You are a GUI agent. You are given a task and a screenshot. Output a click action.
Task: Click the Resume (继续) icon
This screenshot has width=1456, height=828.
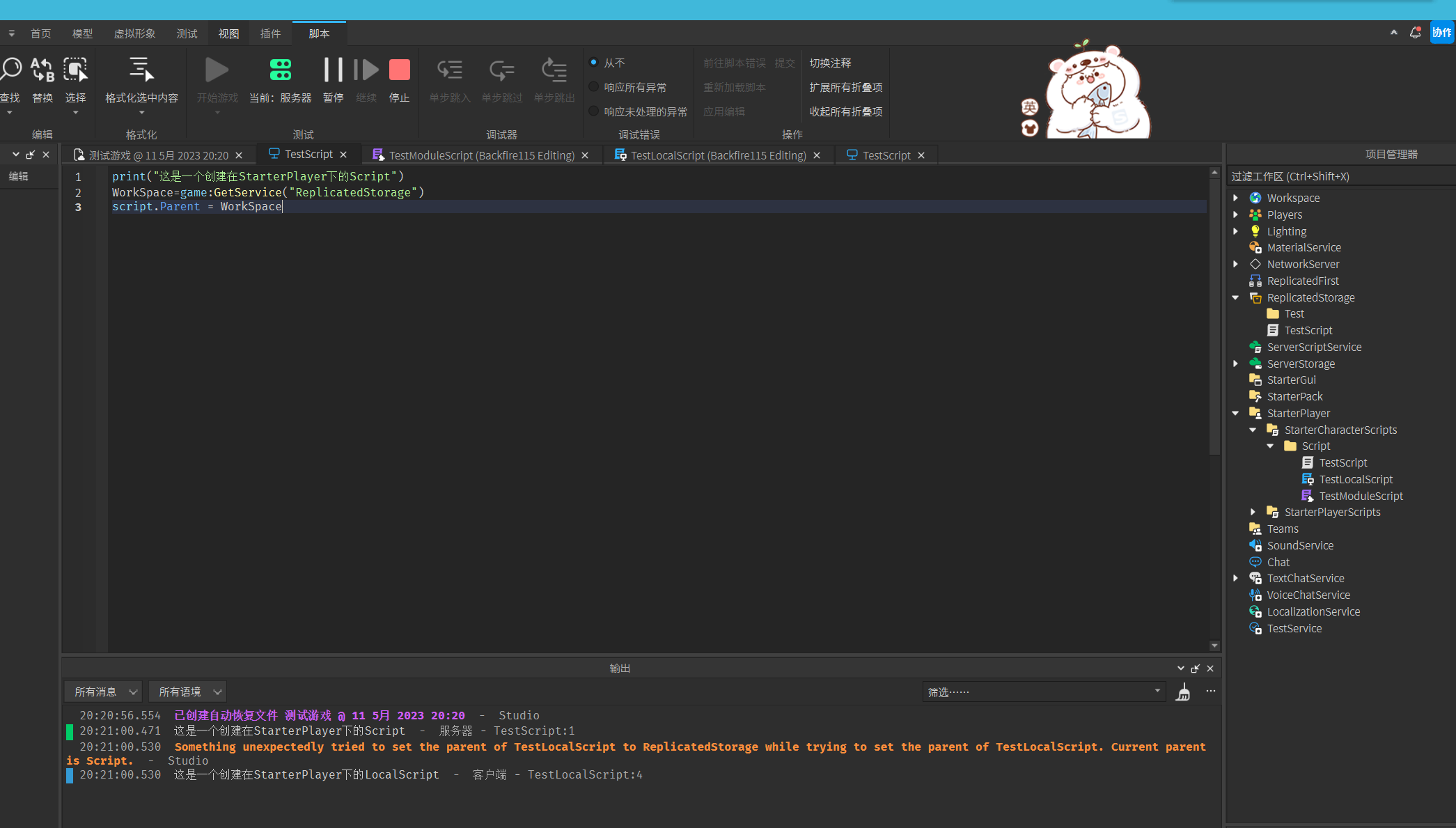[x=366, y=70]
